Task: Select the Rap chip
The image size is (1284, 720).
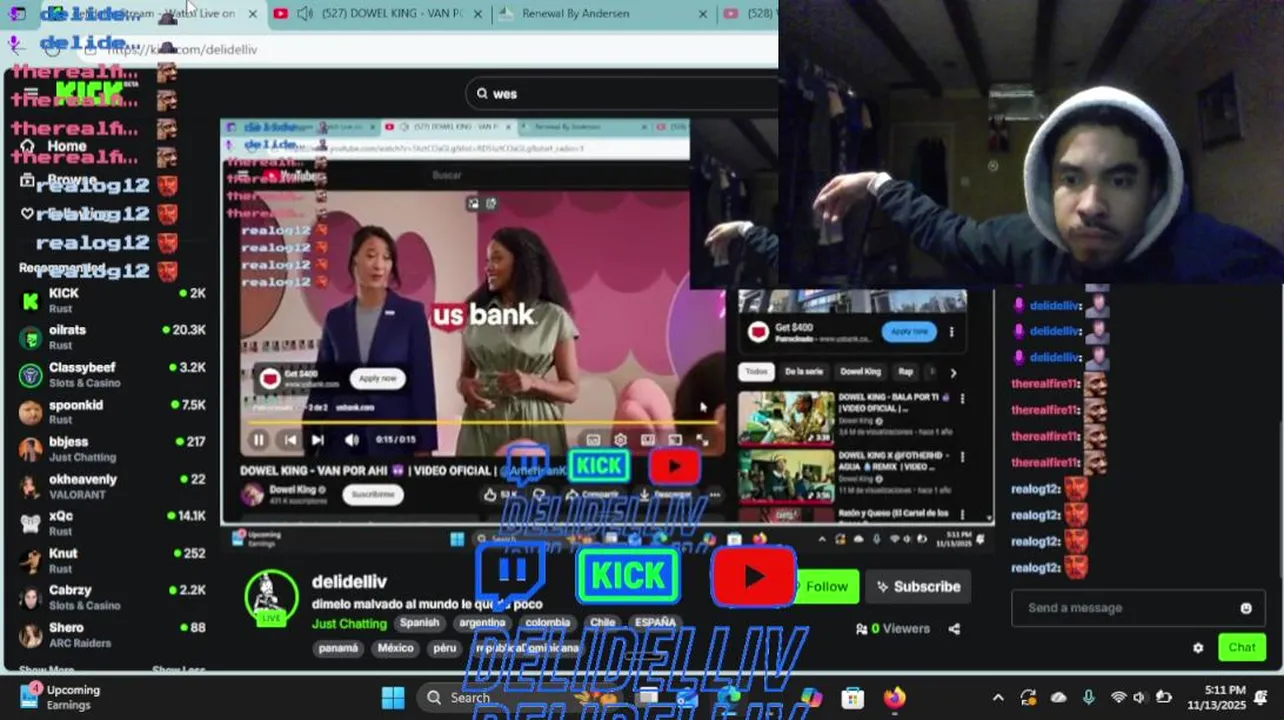Action: pyautogui.click(x=905, y=372)
